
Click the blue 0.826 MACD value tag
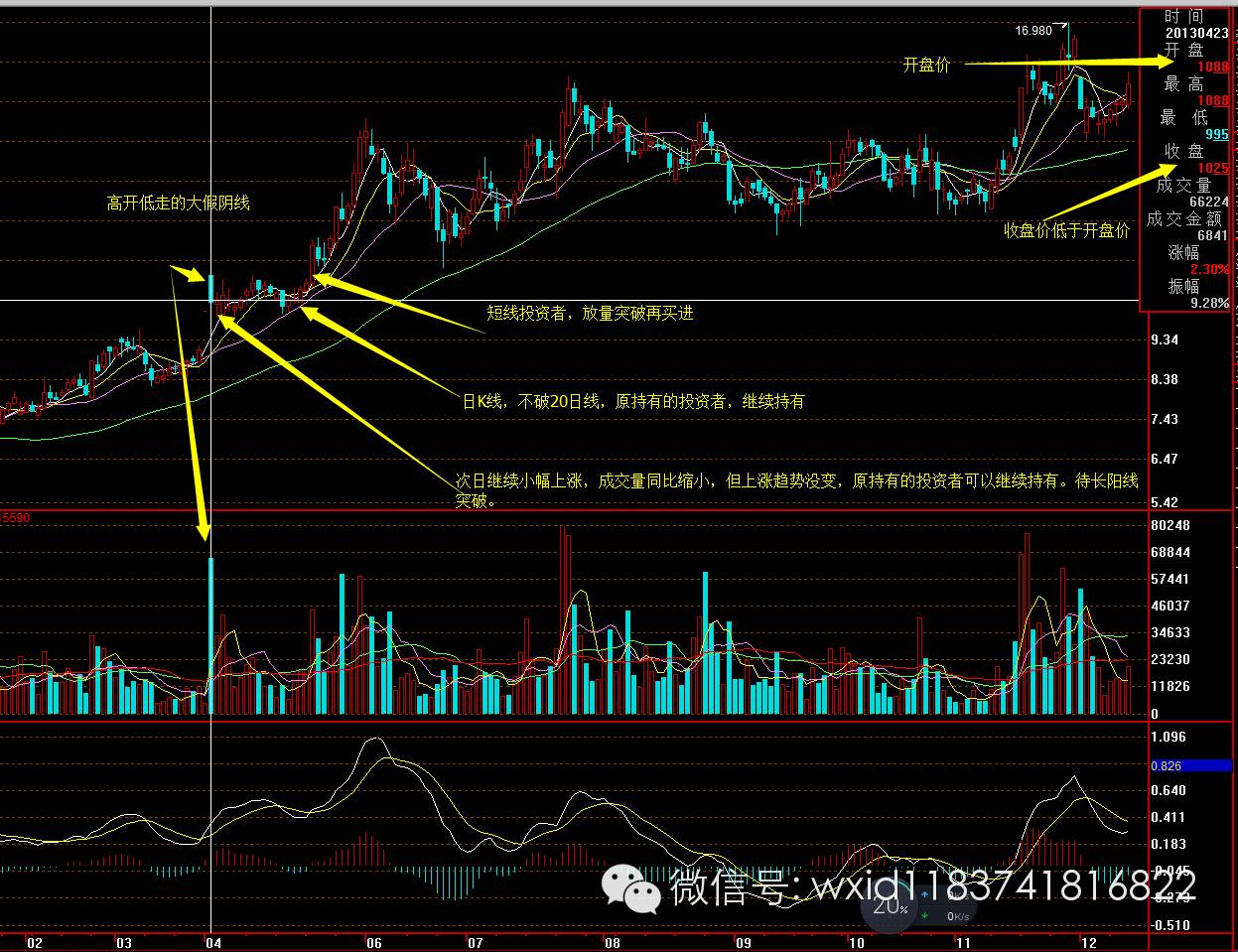click(x=1190, y=765)
